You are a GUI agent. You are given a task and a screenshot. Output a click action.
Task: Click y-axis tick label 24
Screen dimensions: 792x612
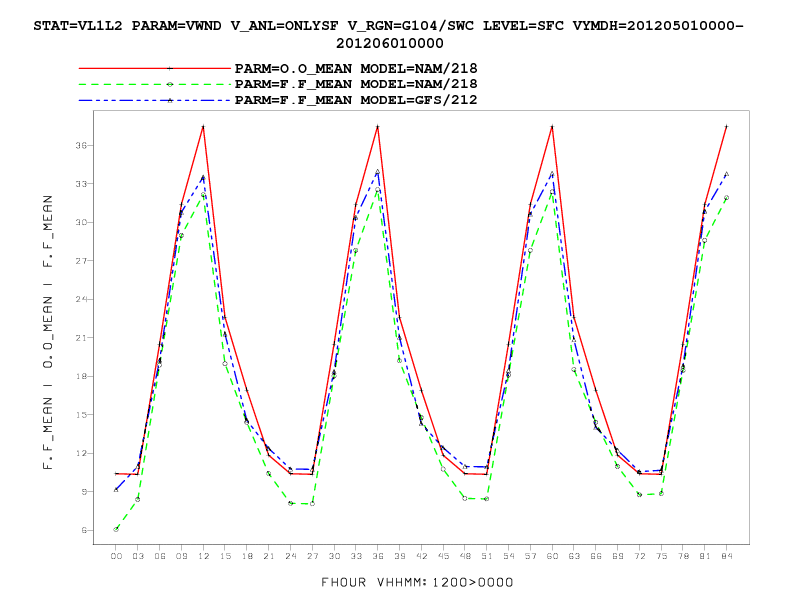pos(81,299)
